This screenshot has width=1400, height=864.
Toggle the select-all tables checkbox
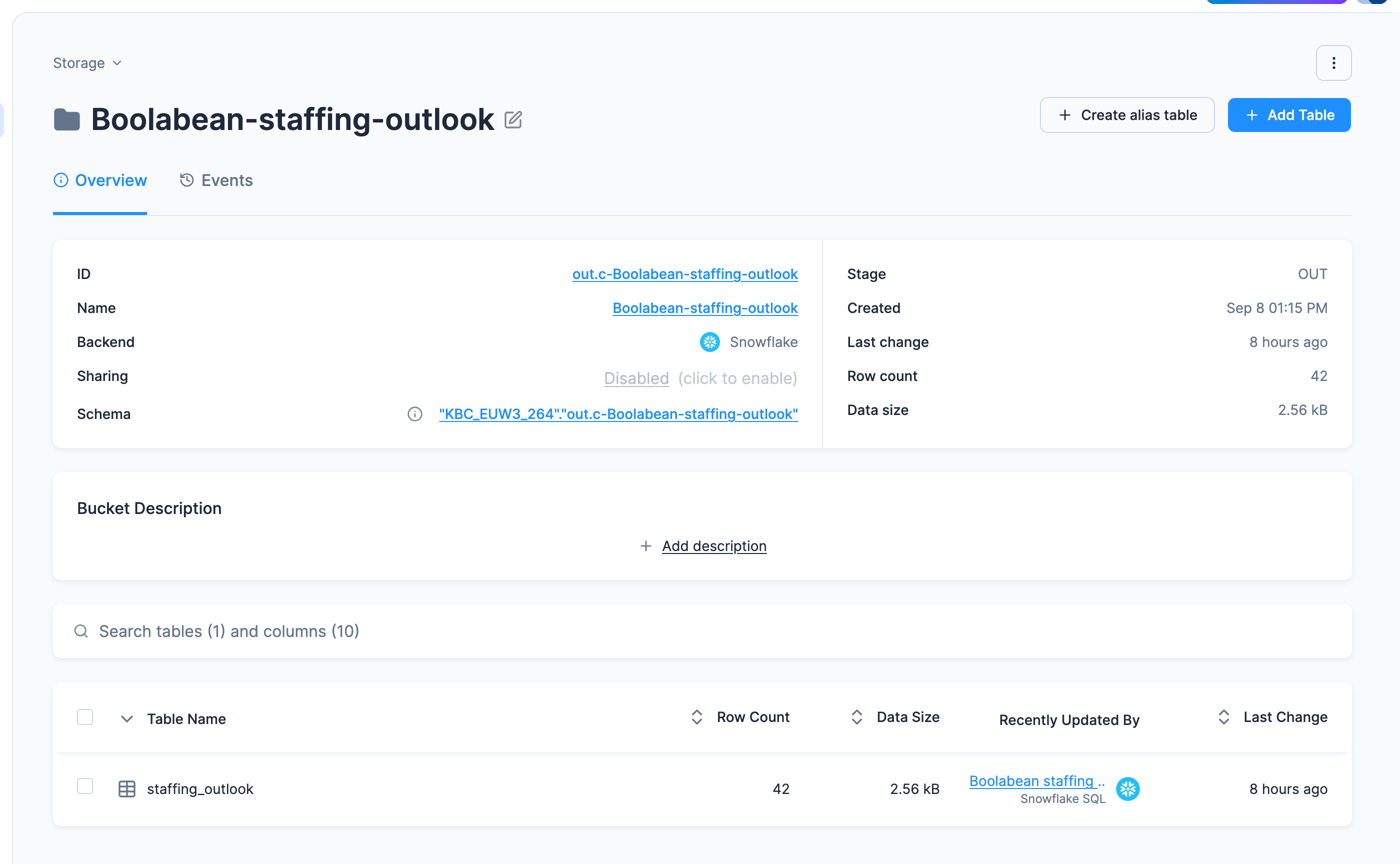tap(85, 717)
